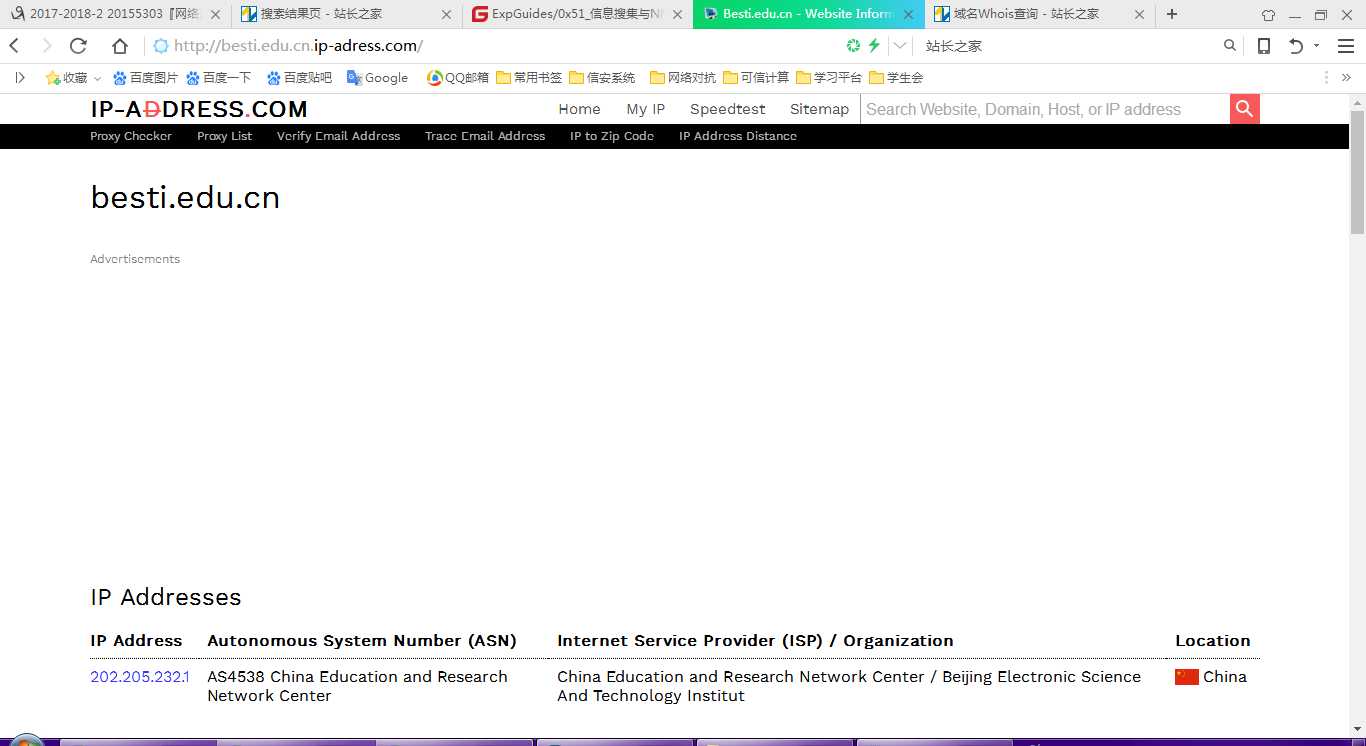
Task: Open the IP Address Distance tool
Action: (x=738, y=136)
